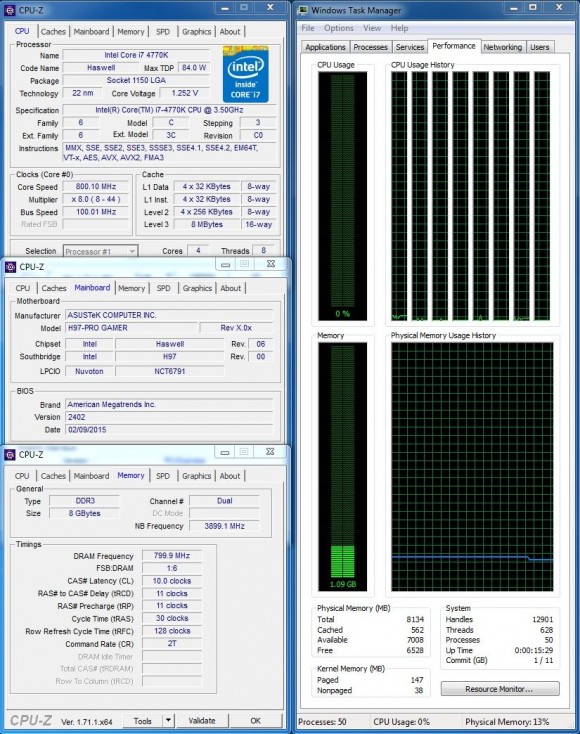Minimize the Windows Task Manager window
Image resolution: width=580 pixels, height=734 pixels.
click(514, 8)
